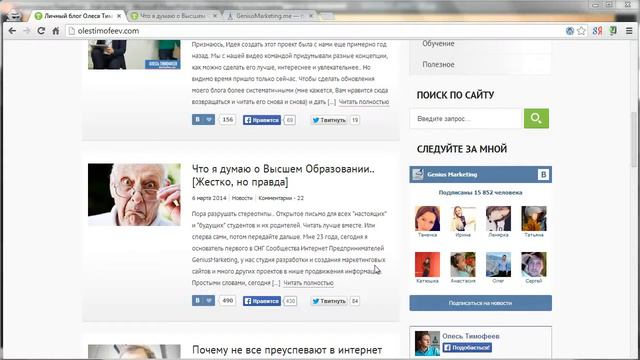640x360 pixels.
Task: Open 'Читать полностью' link of first post
Action: (364, 102)
